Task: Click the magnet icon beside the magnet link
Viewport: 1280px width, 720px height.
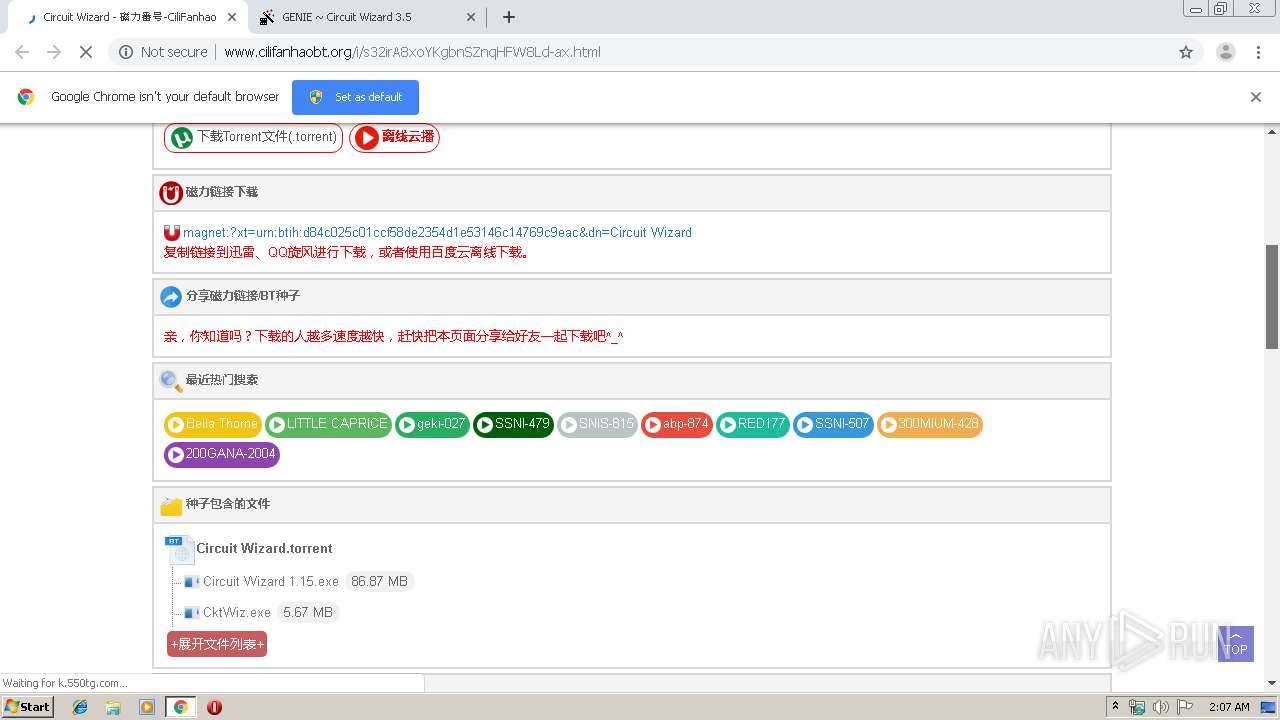Action: click(172, 232)
